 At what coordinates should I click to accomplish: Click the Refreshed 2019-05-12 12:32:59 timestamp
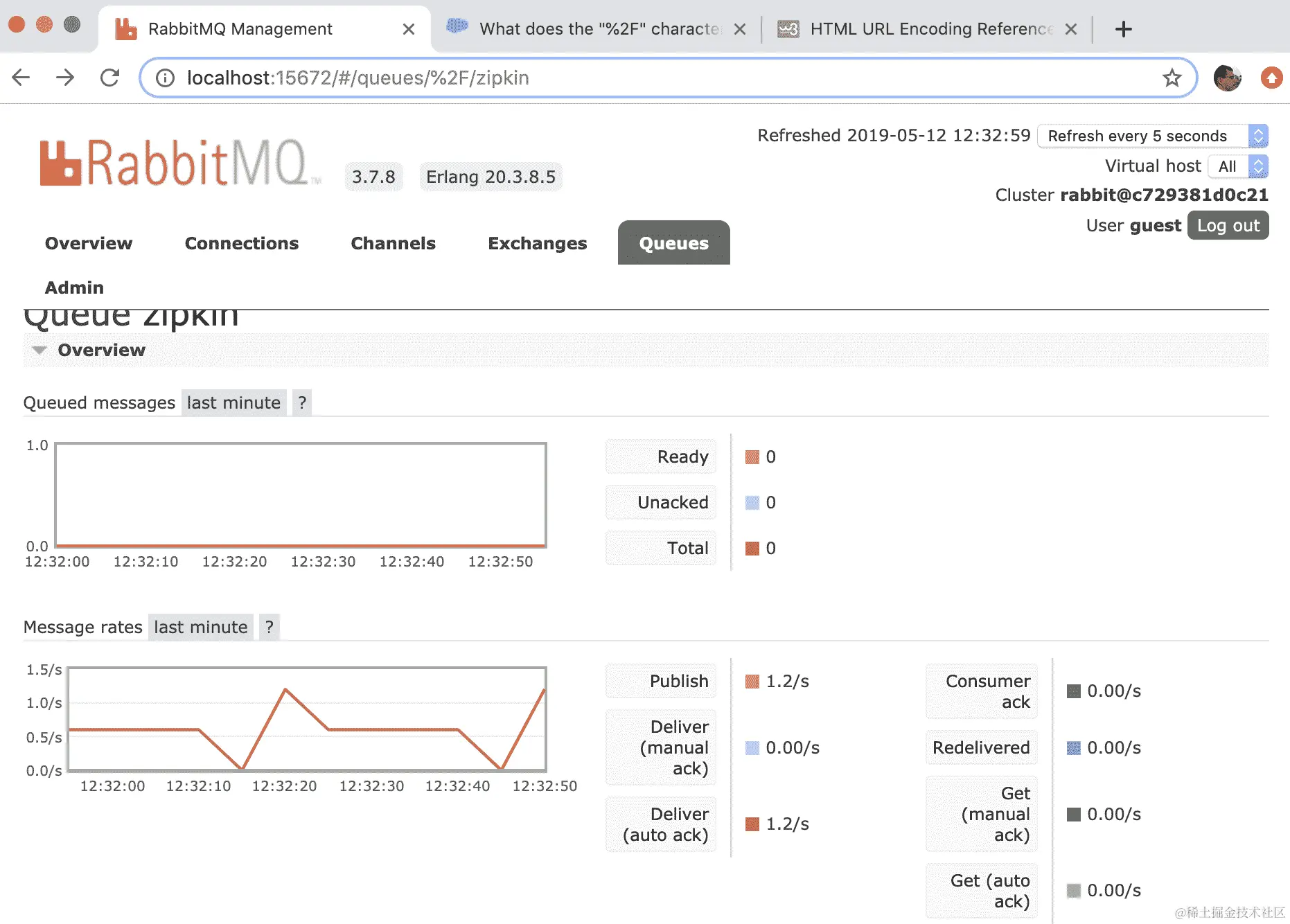(x=894, y=135)
